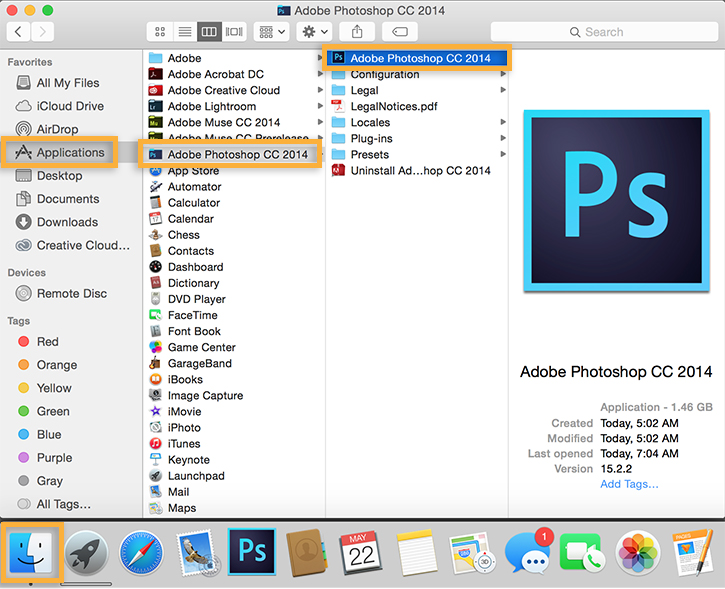Open the Photos app in Dock
Image resolution: width=725 pixels, height=589 pixels.
[x=637, y=552]
